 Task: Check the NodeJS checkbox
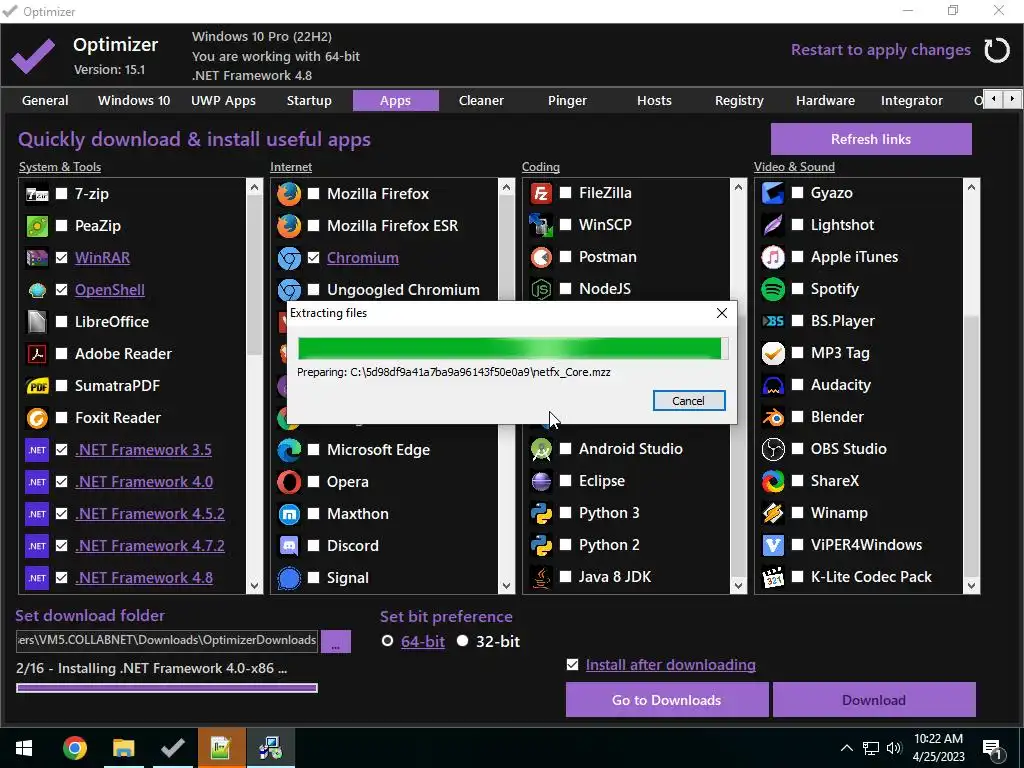[x=566, y=289]
